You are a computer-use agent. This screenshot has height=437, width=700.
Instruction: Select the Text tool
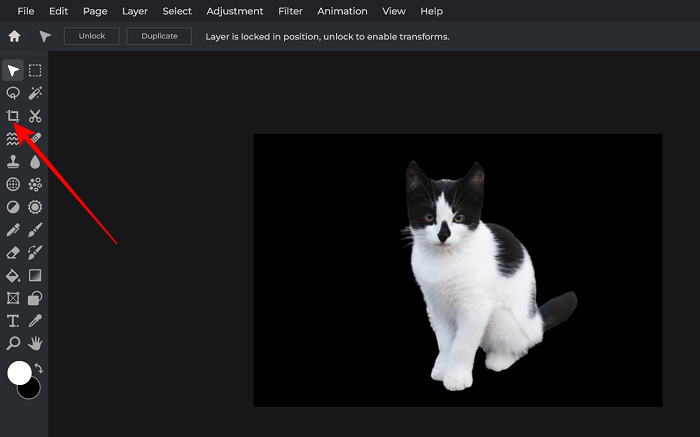coord(13,321)
